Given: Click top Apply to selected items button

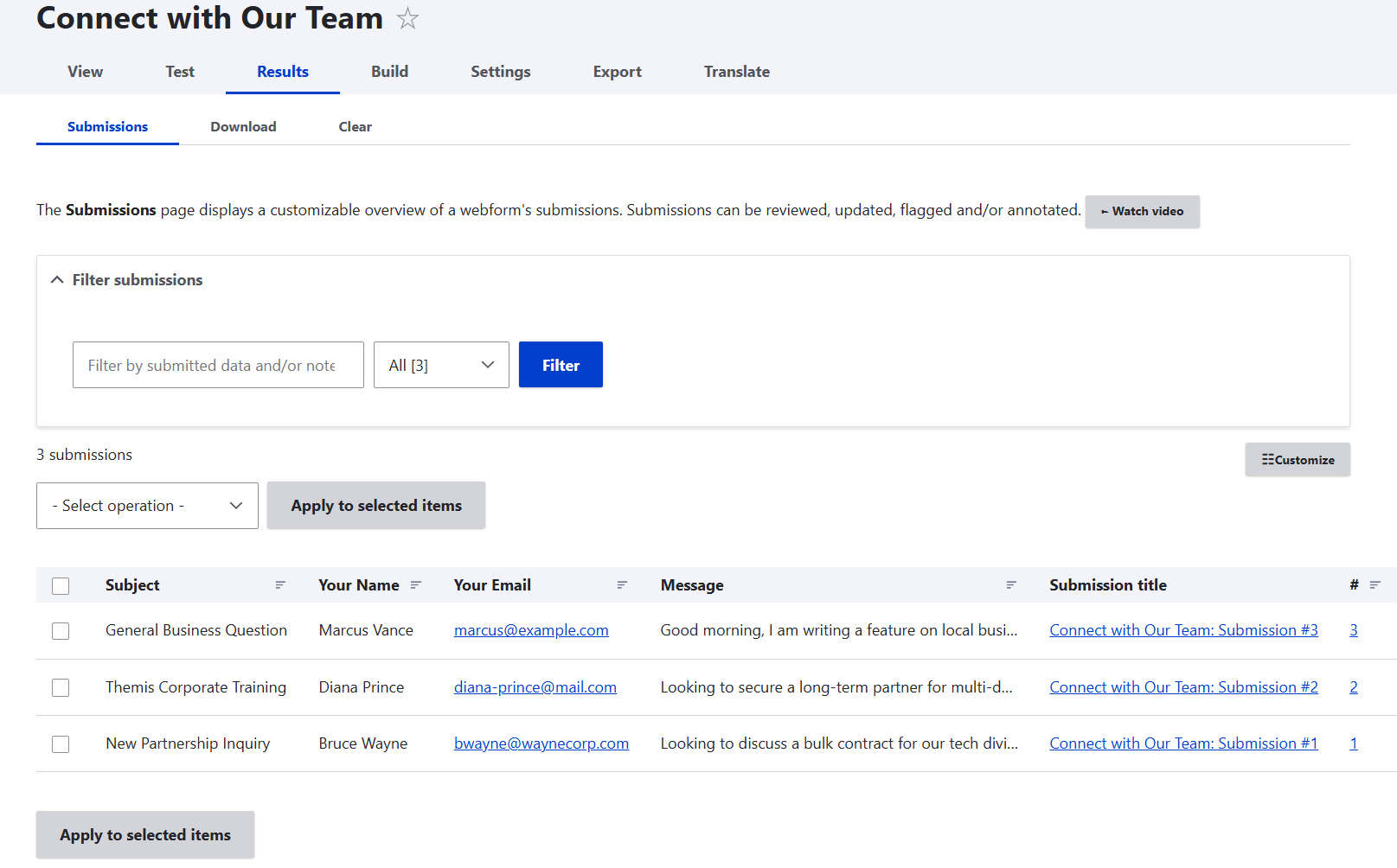Looking at the screenshot, I should 376,506.
